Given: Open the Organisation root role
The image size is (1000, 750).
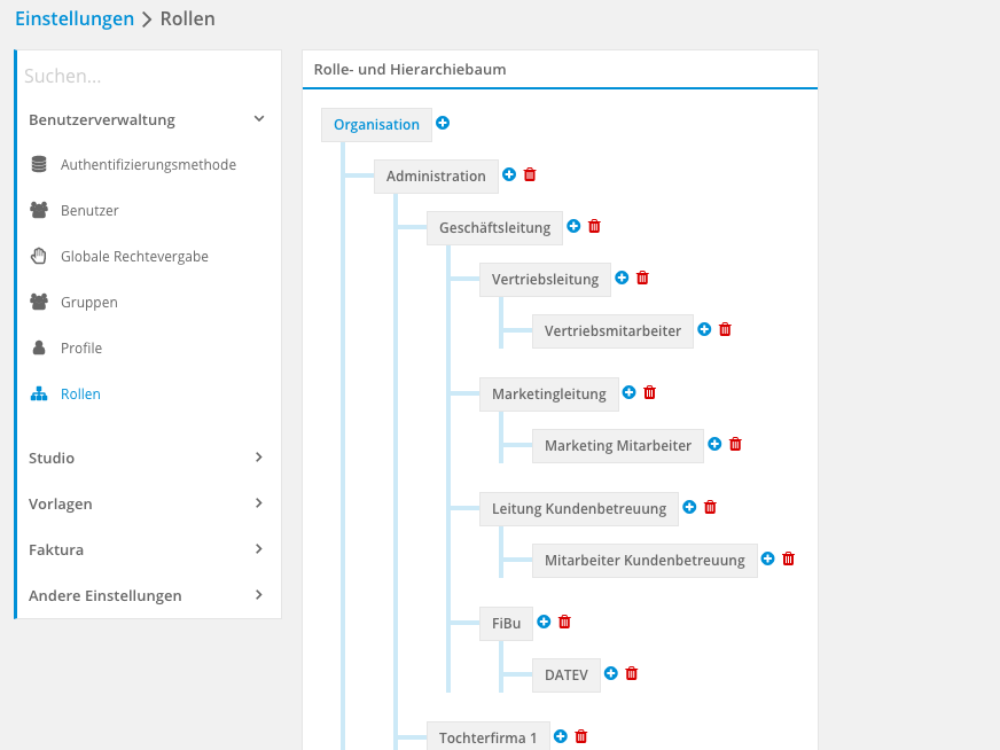Looking at the screenshot, I should coord(376,125).
